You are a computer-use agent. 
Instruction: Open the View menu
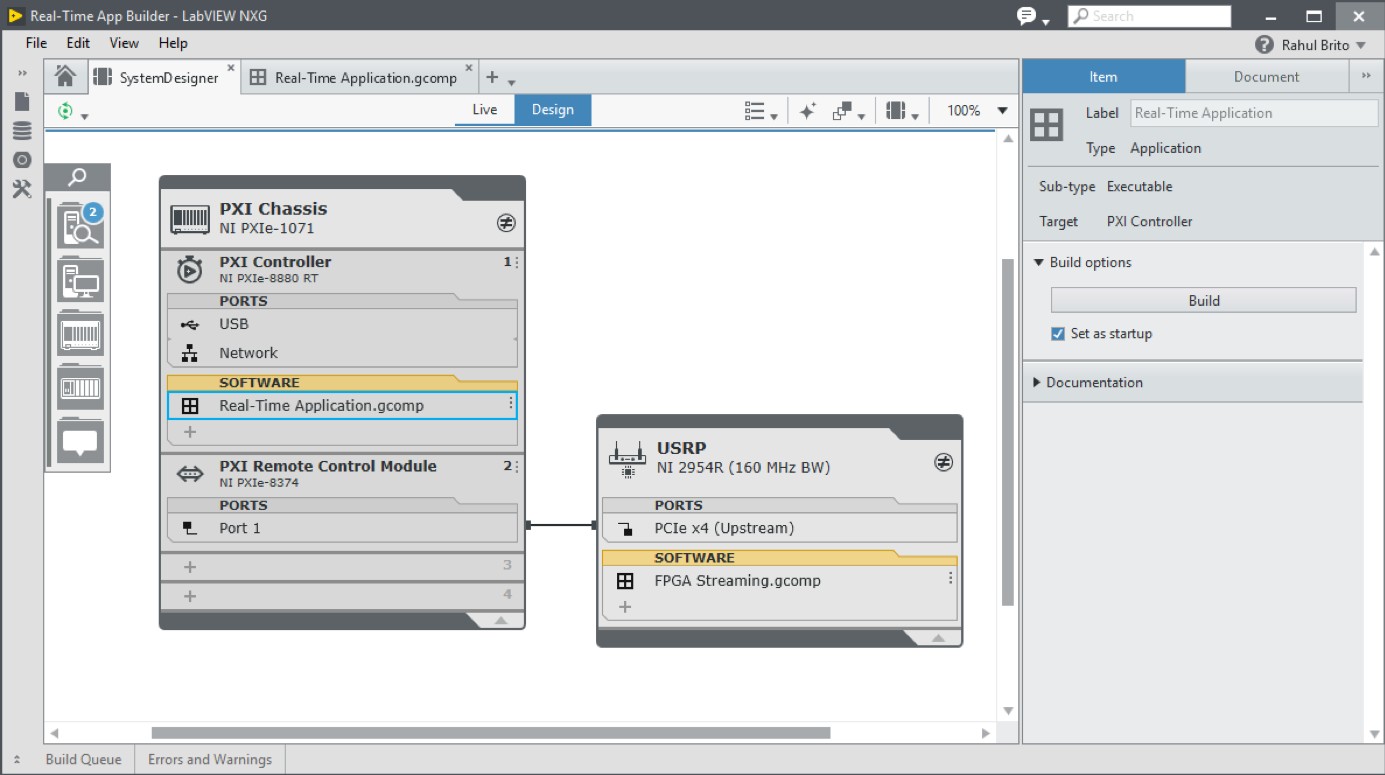tap(124, 43)
